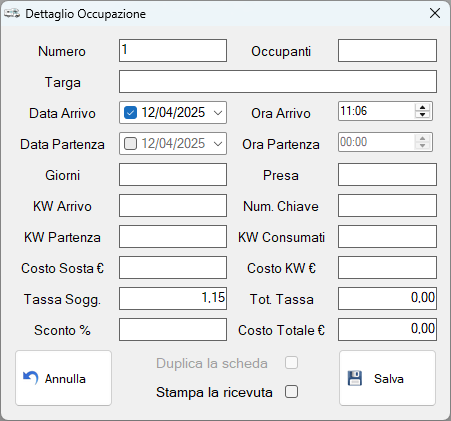Click the camper icon in title bar
The image size is (451, 421).
(12, 14)
